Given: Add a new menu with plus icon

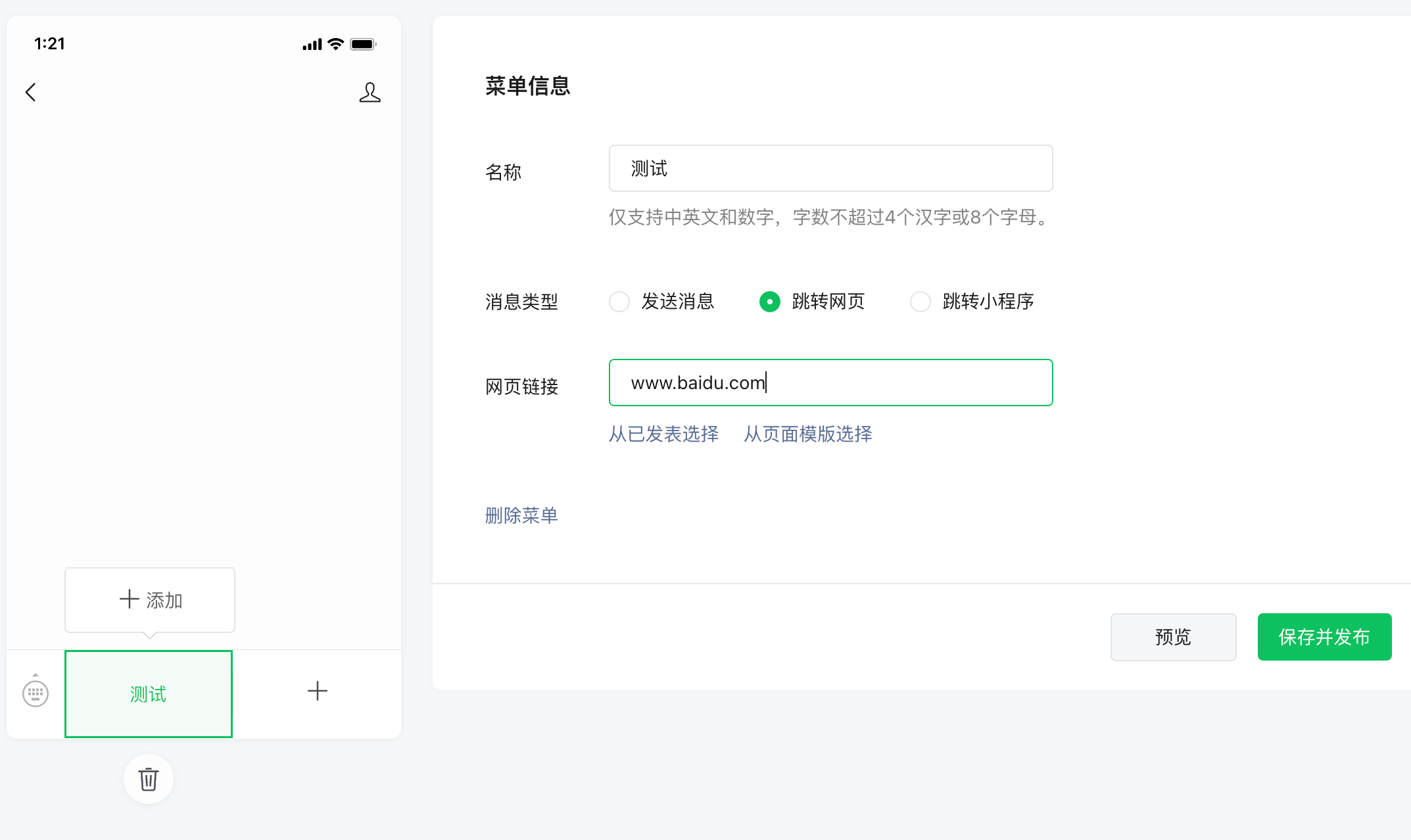Looking at the screenshot, I should tap(317, 691).
